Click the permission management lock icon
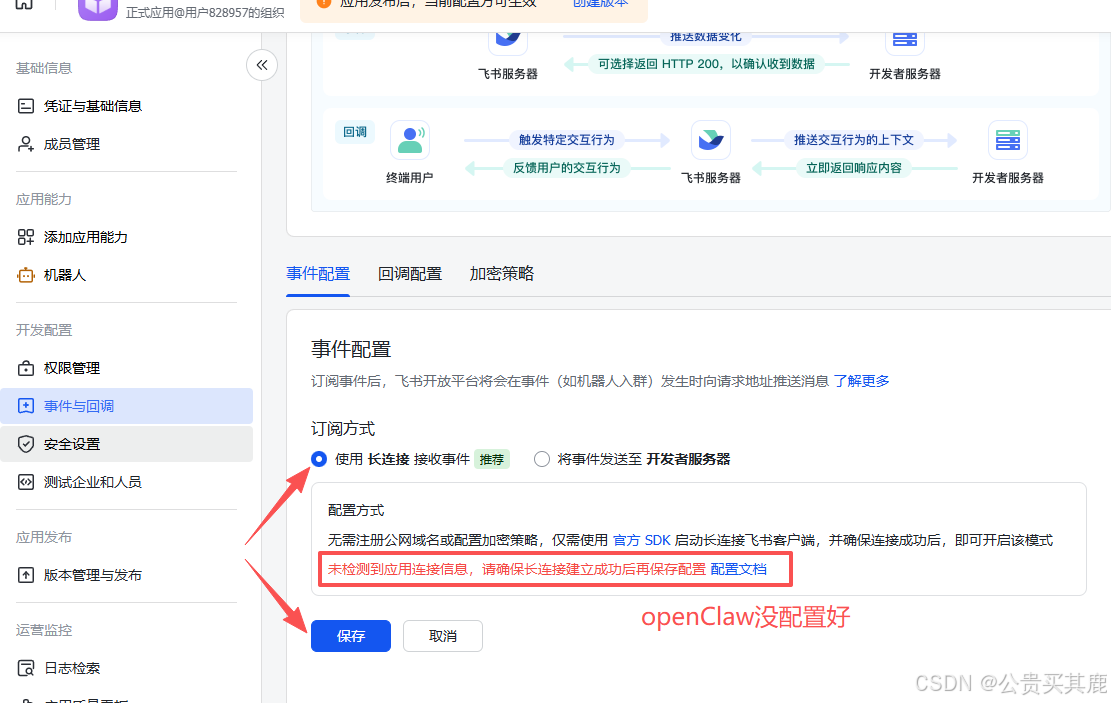The height and width of the screenshot is (703, 1111). (26, 369)
